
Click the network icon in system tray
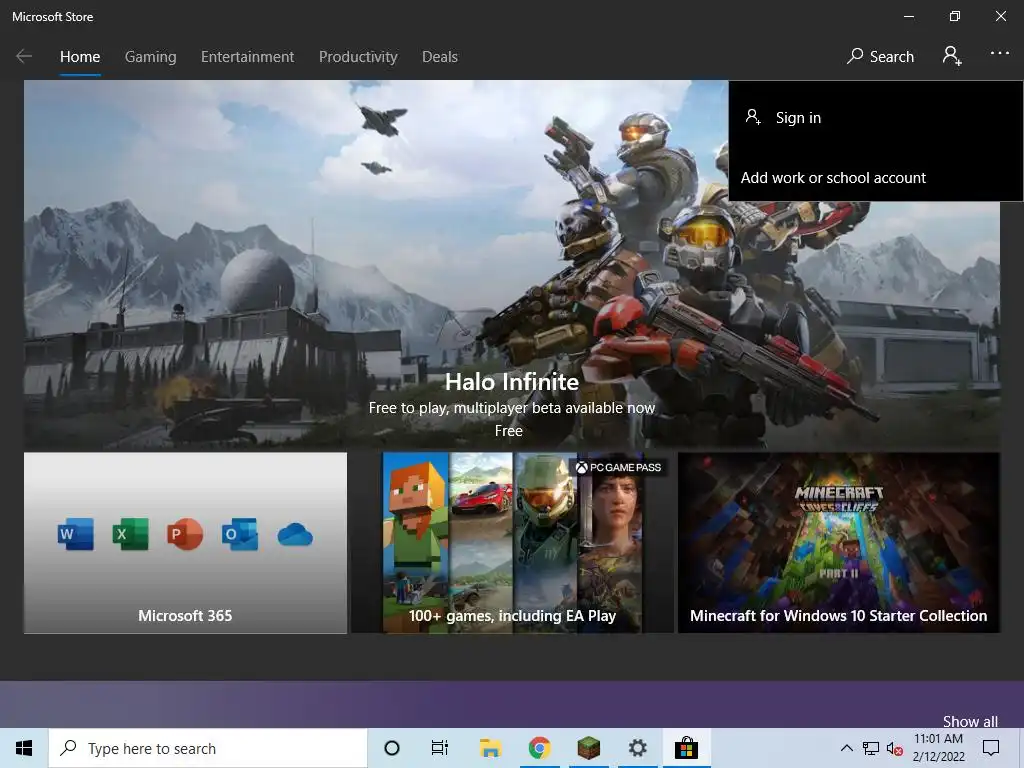[871, 748]
